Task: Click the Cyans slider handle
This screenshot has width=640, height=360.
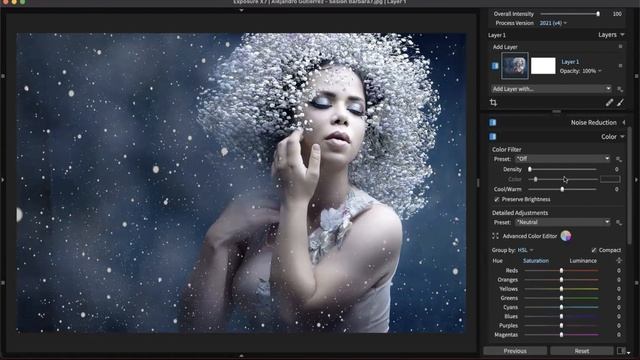Action: tap(562, 307)
